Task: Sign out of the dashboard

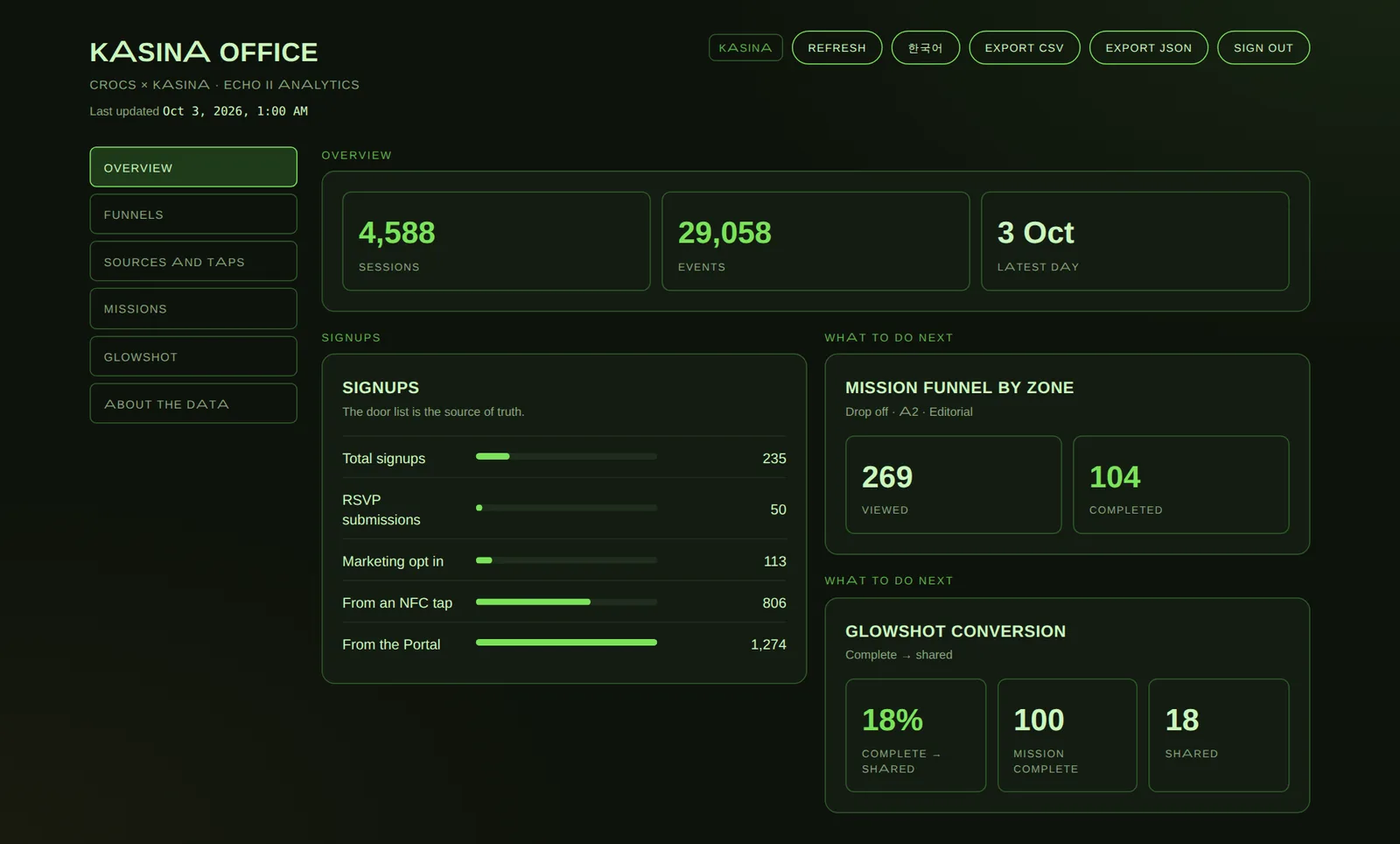Action: (1263, 48)
